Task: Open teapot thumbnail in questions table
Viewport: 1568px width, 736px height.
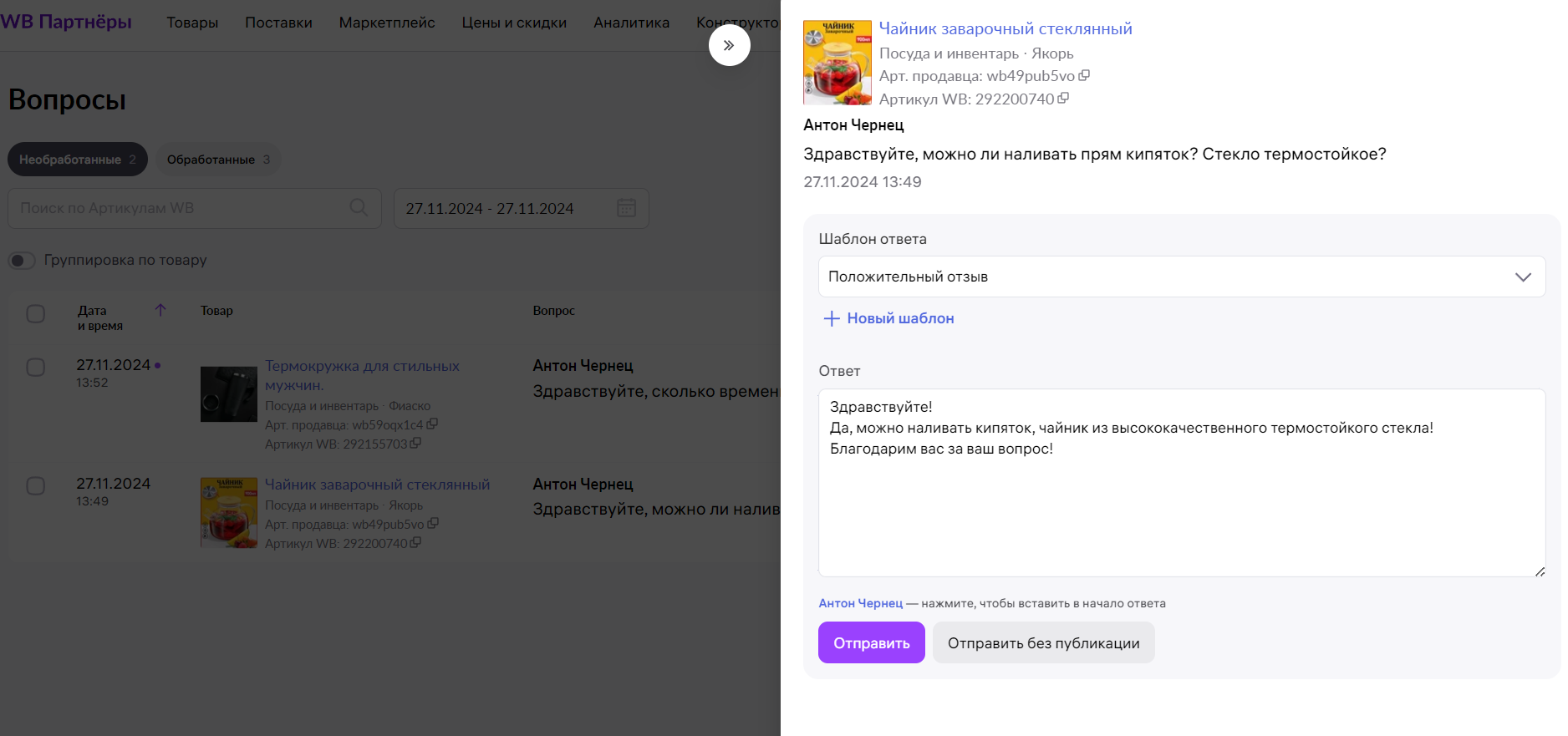Action: point(229,512)
